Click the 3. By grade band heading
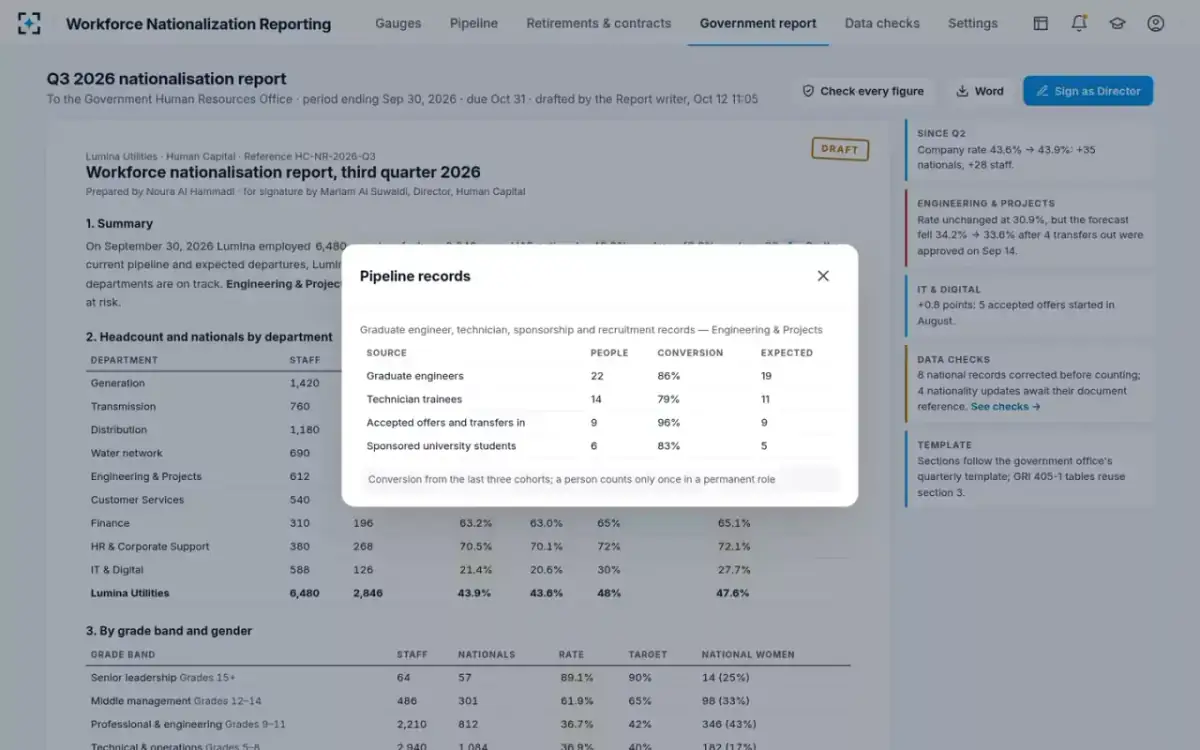The width and height of the screenshot is (1200, 750). point(169,631)
